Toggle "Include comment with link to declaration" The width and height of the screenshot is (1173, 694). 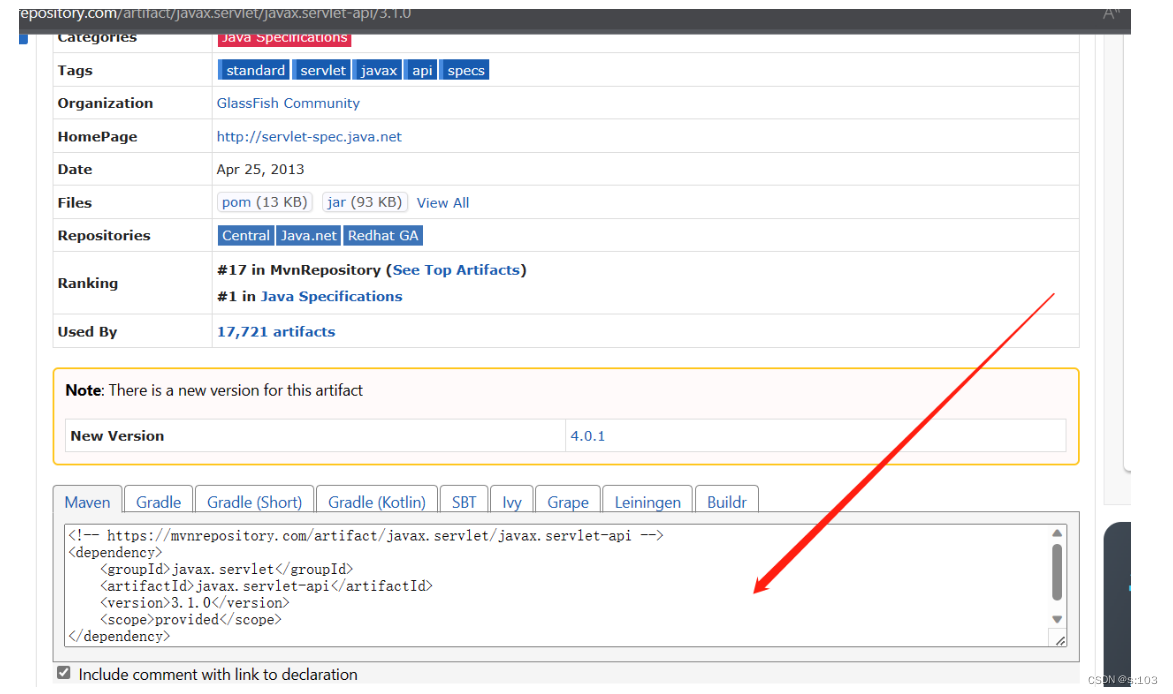coord(63,672)
